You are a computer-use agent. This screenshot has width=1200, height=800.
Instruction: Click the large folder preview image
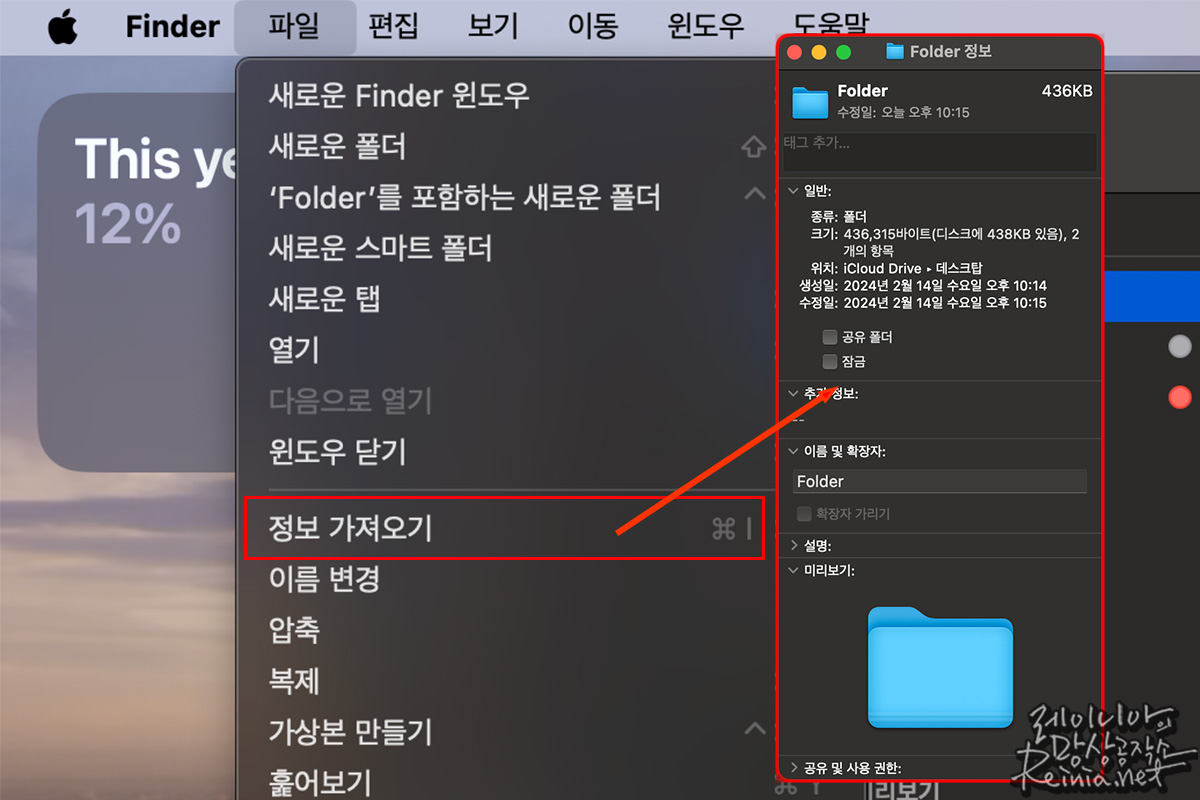(940, 667)
